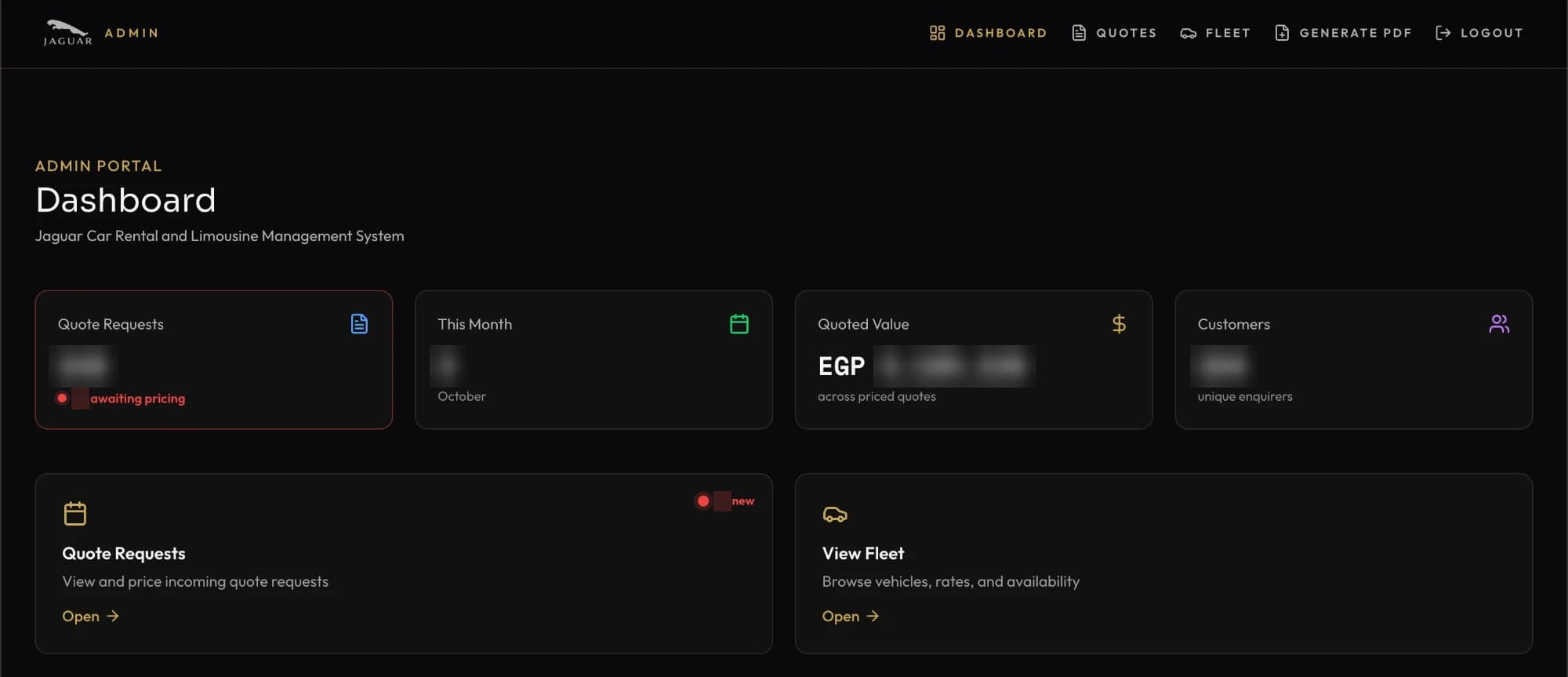This screenshot has width=1568, height=677.
Task: Click the green calendar icon on This Month card
Action: tap(739, 324)
